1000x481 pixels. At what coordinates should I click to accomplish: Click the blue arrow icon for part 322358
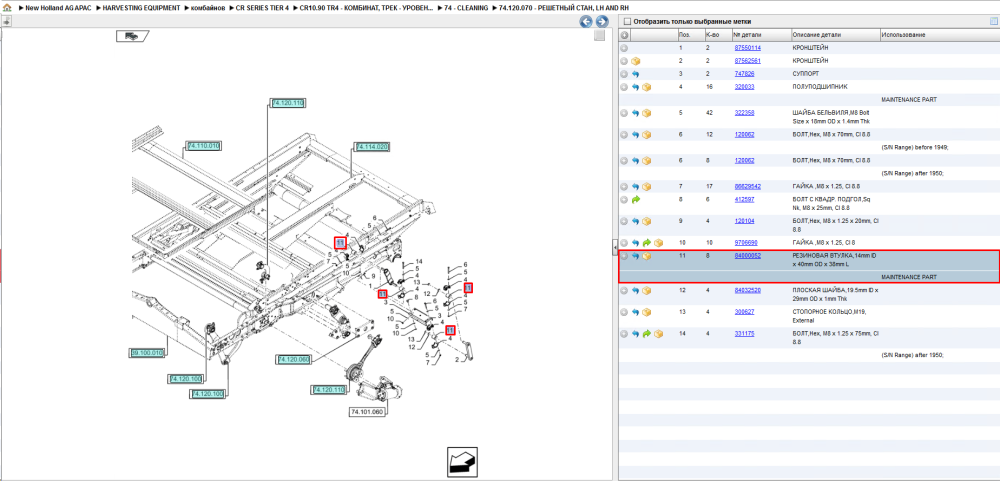point(636,113)
